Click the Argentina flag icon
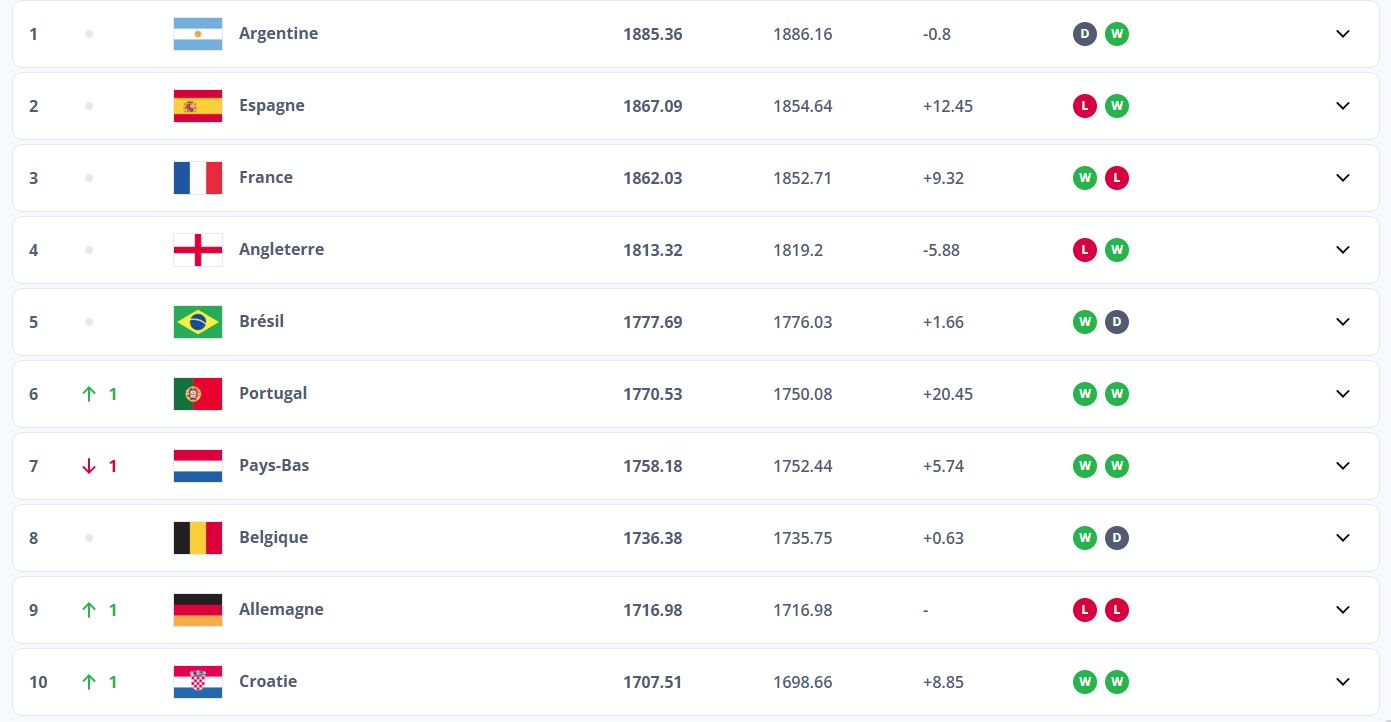Screen dimensions: 1391x722 click(198, 34)
